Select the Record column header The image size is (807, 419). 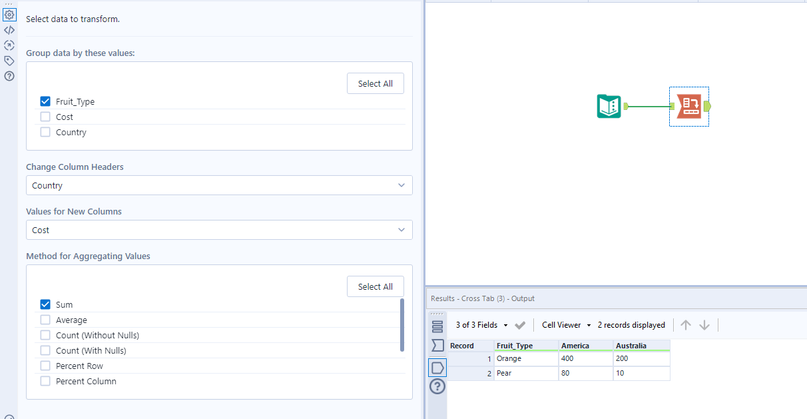tap(471, 345)
